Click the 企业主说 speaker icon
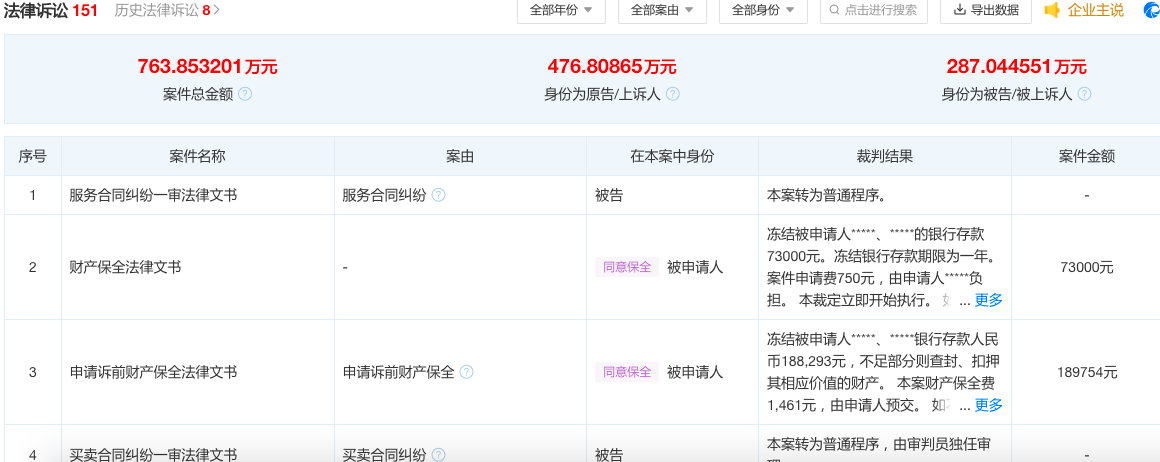 click(x=1052, y=10)
